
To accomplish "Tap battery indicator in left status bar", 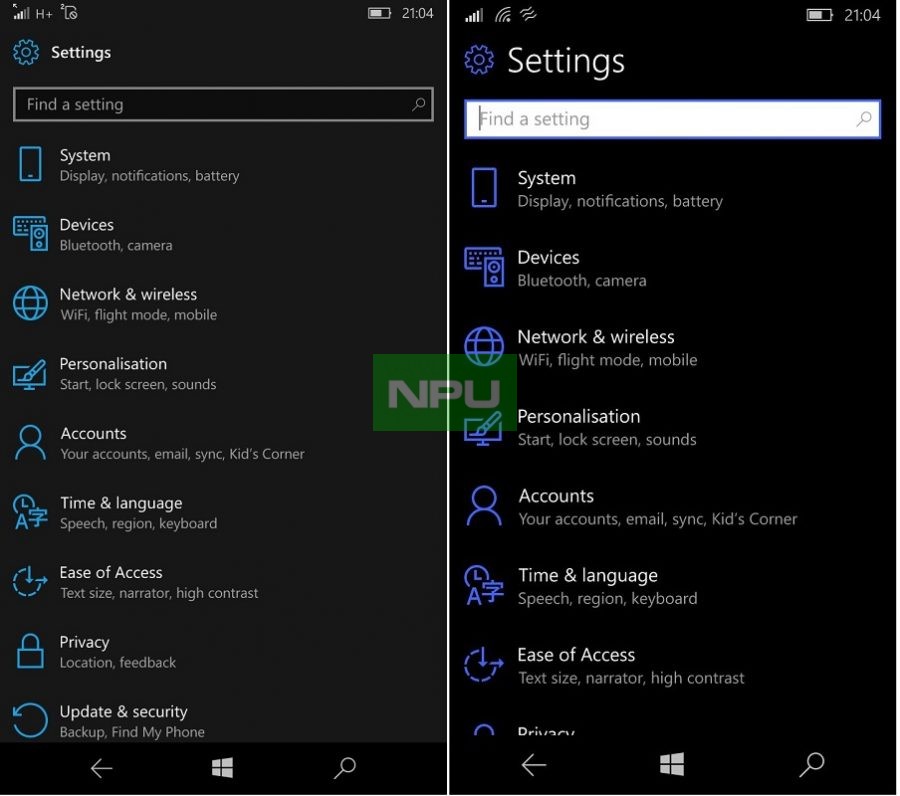I will 379,13.
